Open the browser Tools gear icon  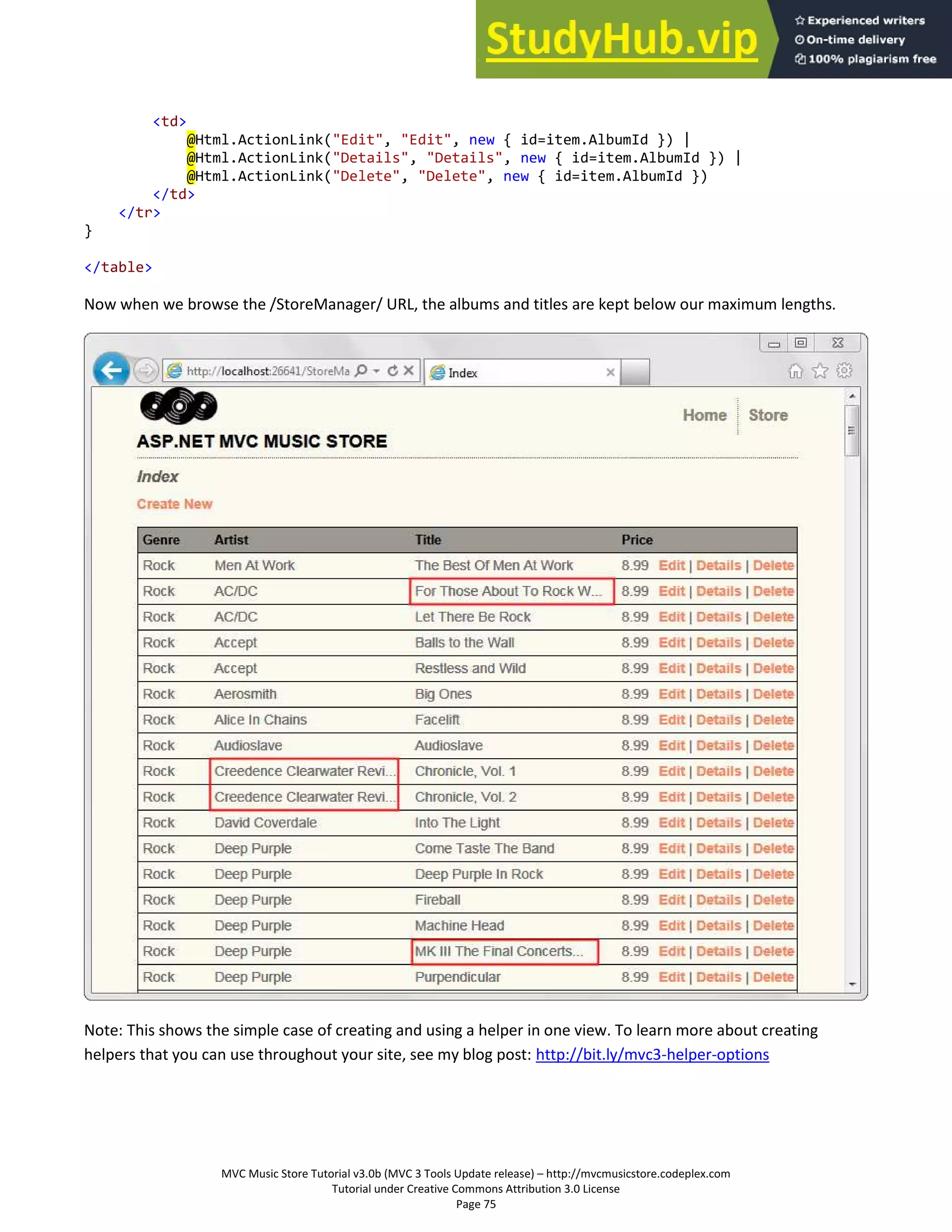844,371
